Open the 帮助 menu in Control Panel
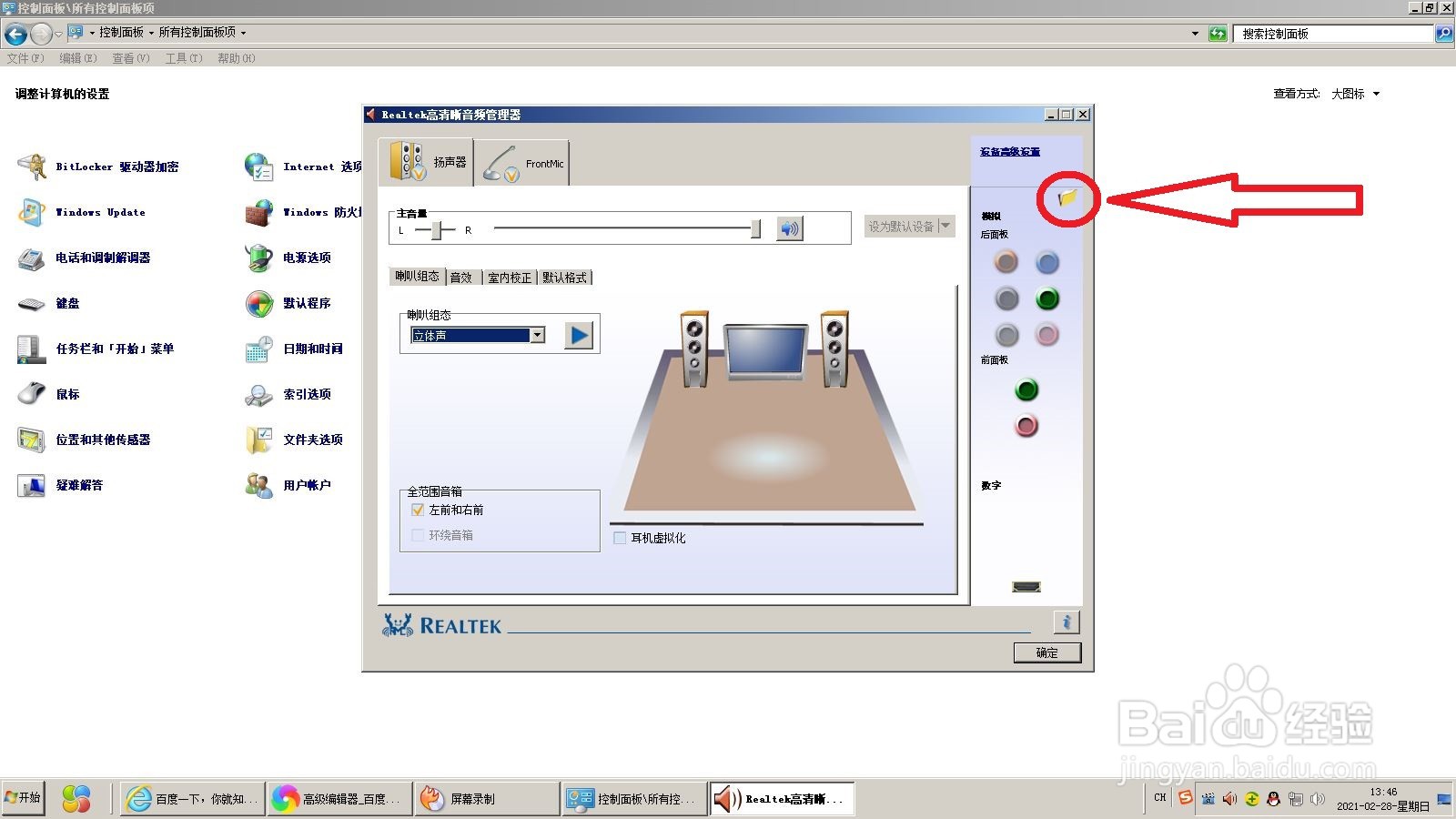The width and height of the screenshot is (1456, 819). pos(237,58)
